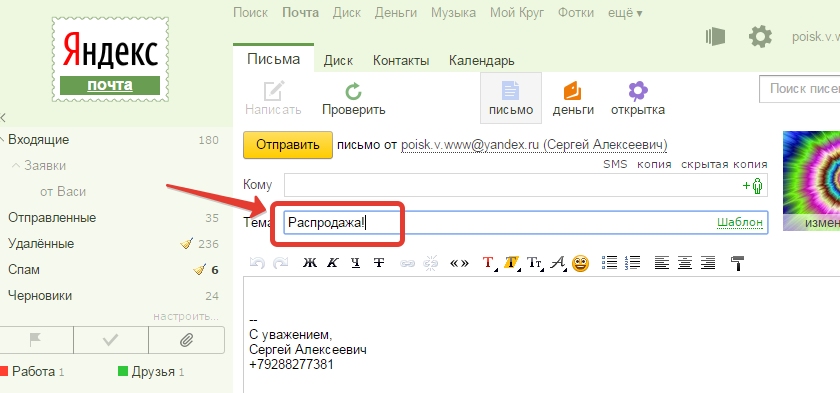Open the Шаблон link

[740, 222]
